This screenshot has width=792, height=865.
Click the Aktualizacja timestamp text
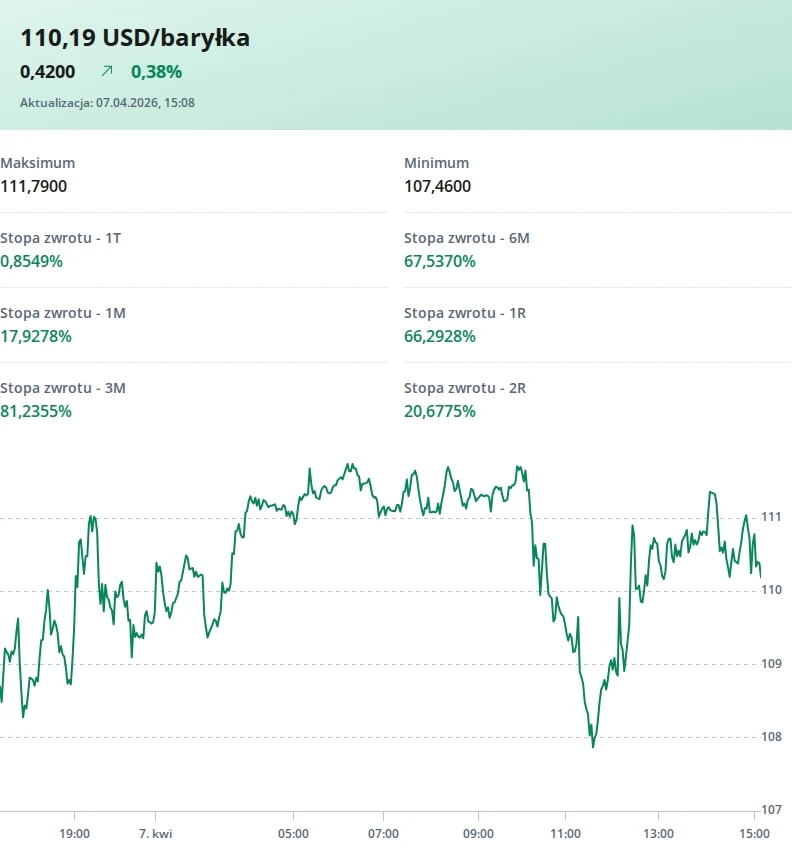(x=107, y=102)
